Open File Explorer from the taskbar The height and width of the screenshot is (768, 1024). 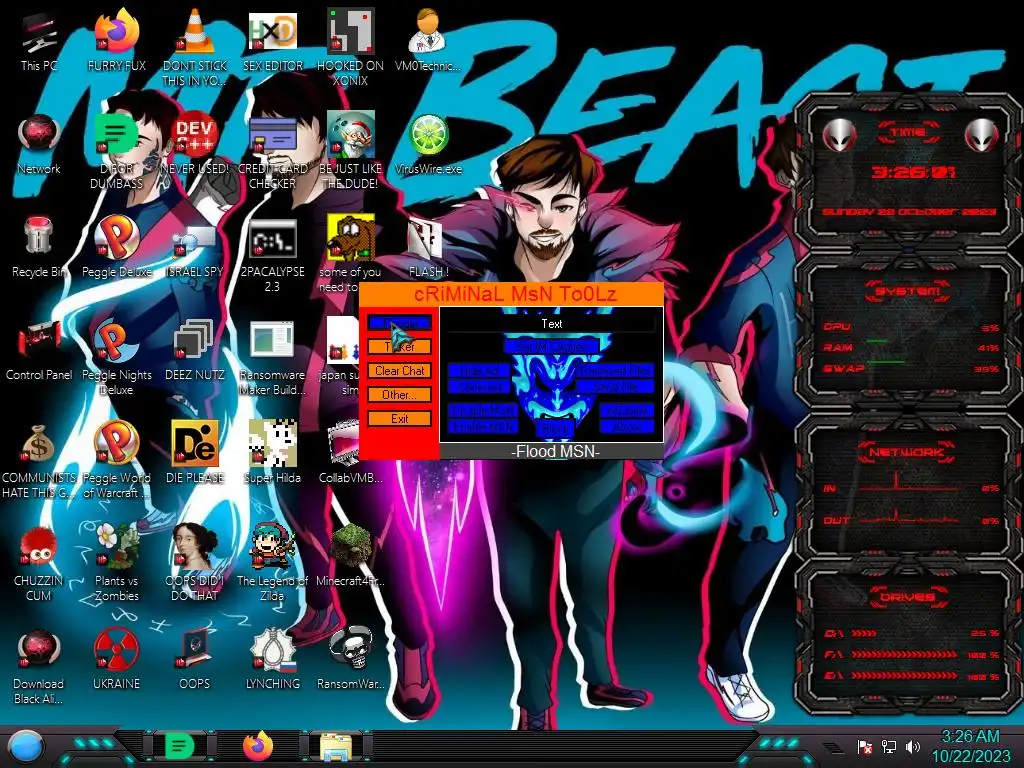(x=336, y=746)
